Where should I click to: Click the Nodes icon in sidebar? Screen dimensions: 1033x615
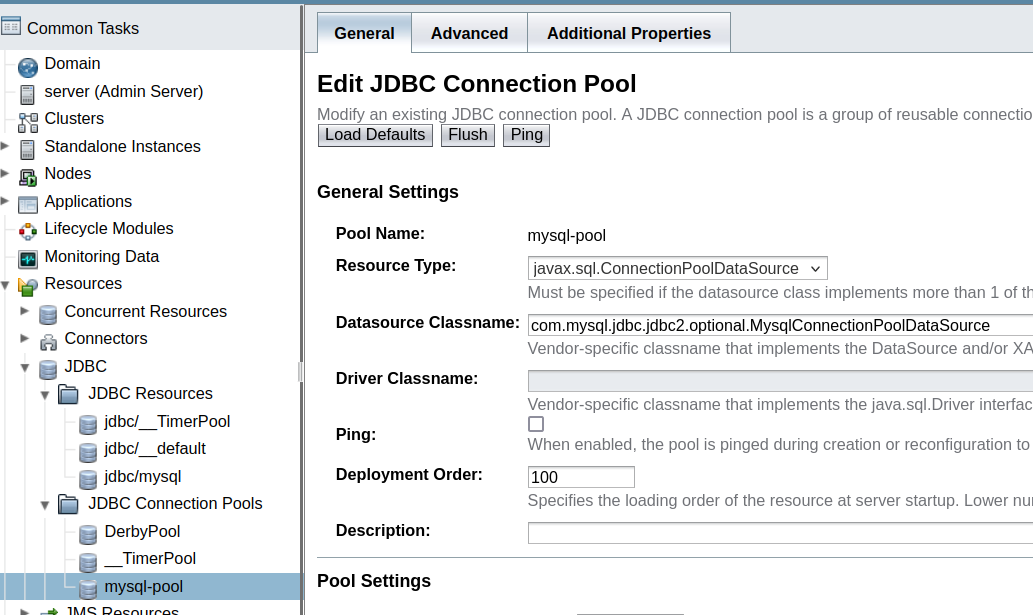coord(28,175)
